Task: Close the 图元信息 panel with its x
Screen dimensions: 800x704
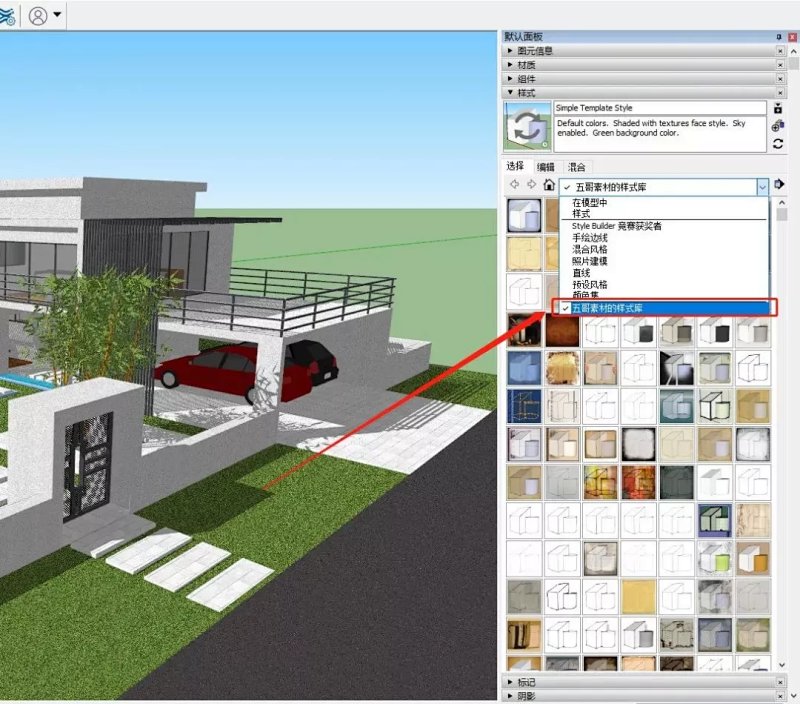Action: pos(780,51)
